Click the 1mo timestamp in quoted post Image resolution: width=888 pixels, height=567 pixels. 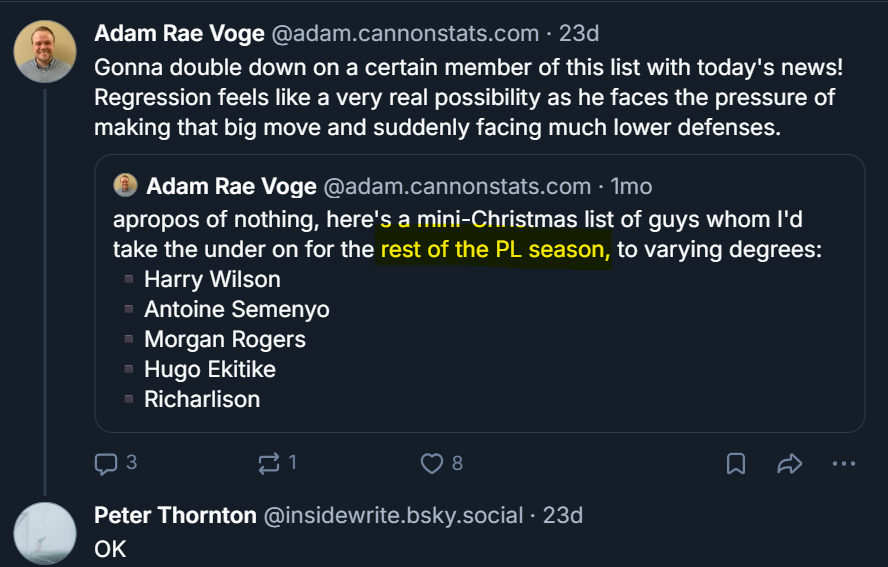(x=631, y=186)
